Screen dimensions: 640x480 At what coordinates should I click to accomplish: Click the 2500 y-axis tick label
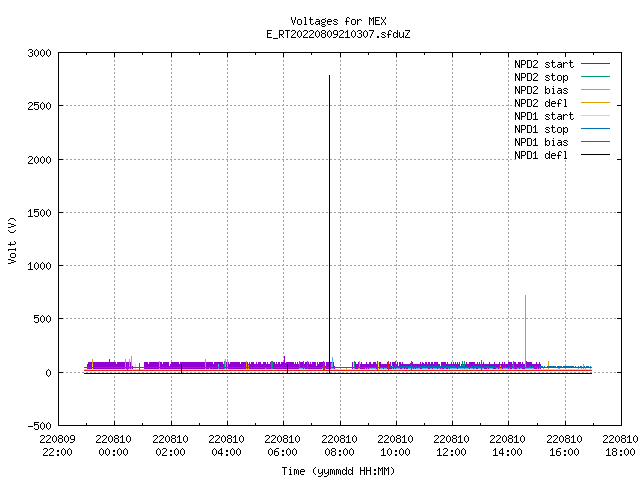(x=40, y=106)
